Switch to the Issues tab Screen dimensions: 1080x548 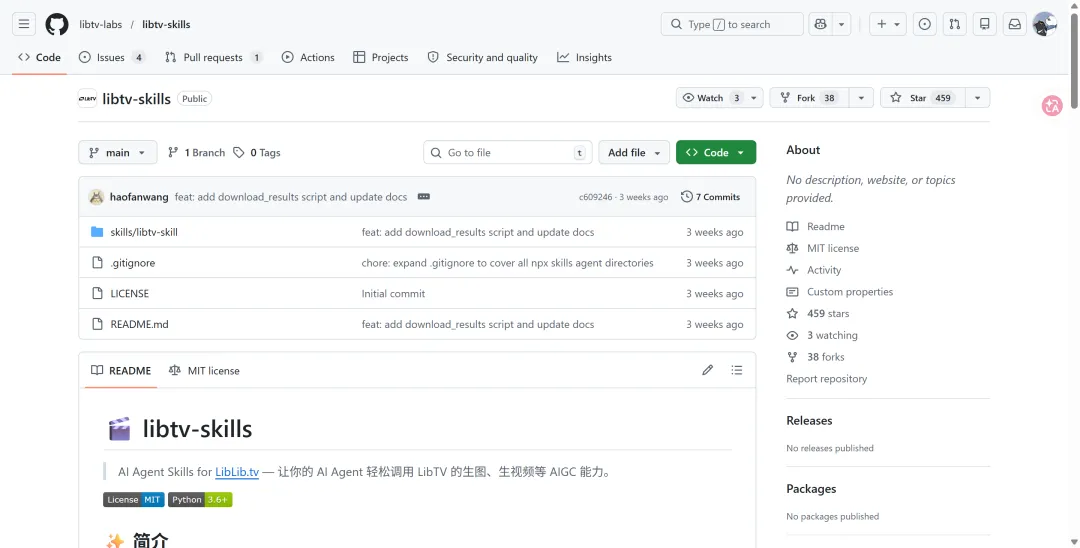pos(112,57)
